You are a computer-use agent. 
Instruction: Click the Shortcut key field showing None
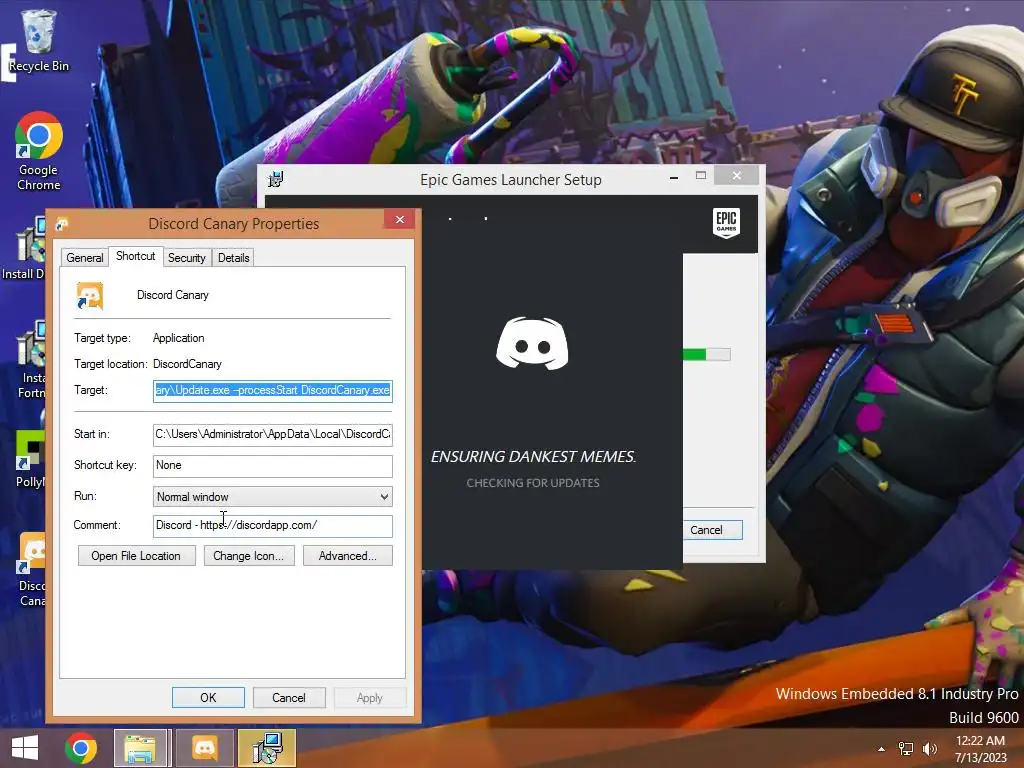coord(273,466)
